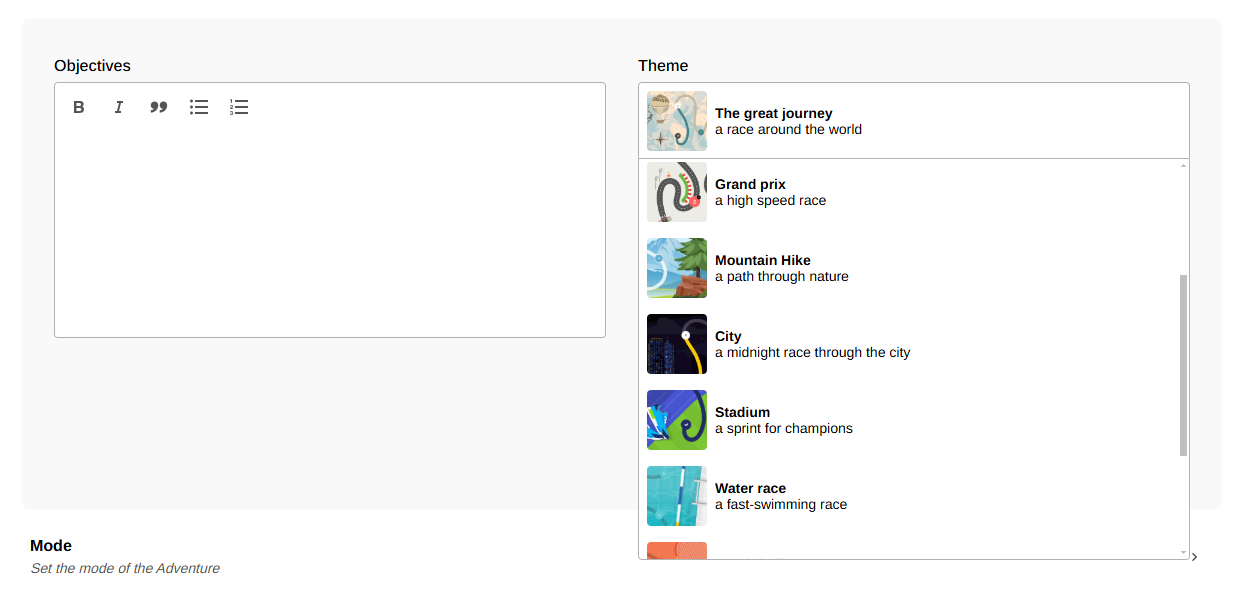Insert a blockquote in Objectives editor
1236x601 pixels.
click(x=158, y=107)
